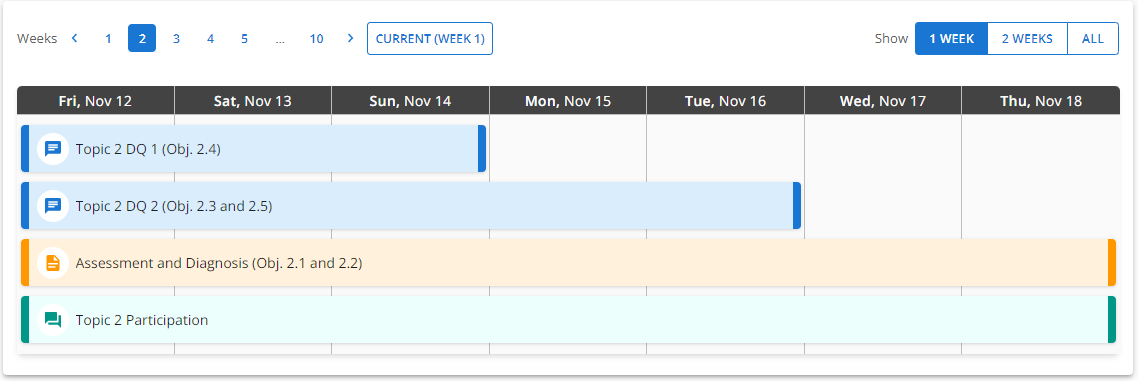Screen dimensions: 1138x381
Task: Click the Topic 2 DQ 2 discussion icon
Action: [53, 205]
